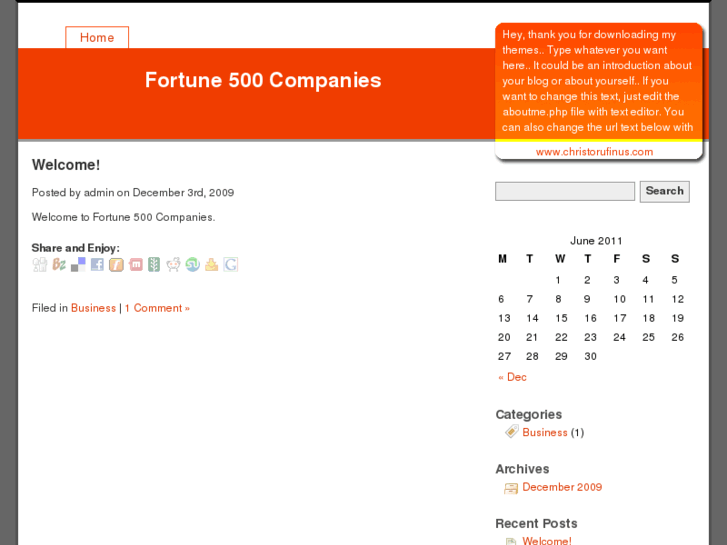
Task: Open the Business category under Filed in
Action: (x=93, y=308)
